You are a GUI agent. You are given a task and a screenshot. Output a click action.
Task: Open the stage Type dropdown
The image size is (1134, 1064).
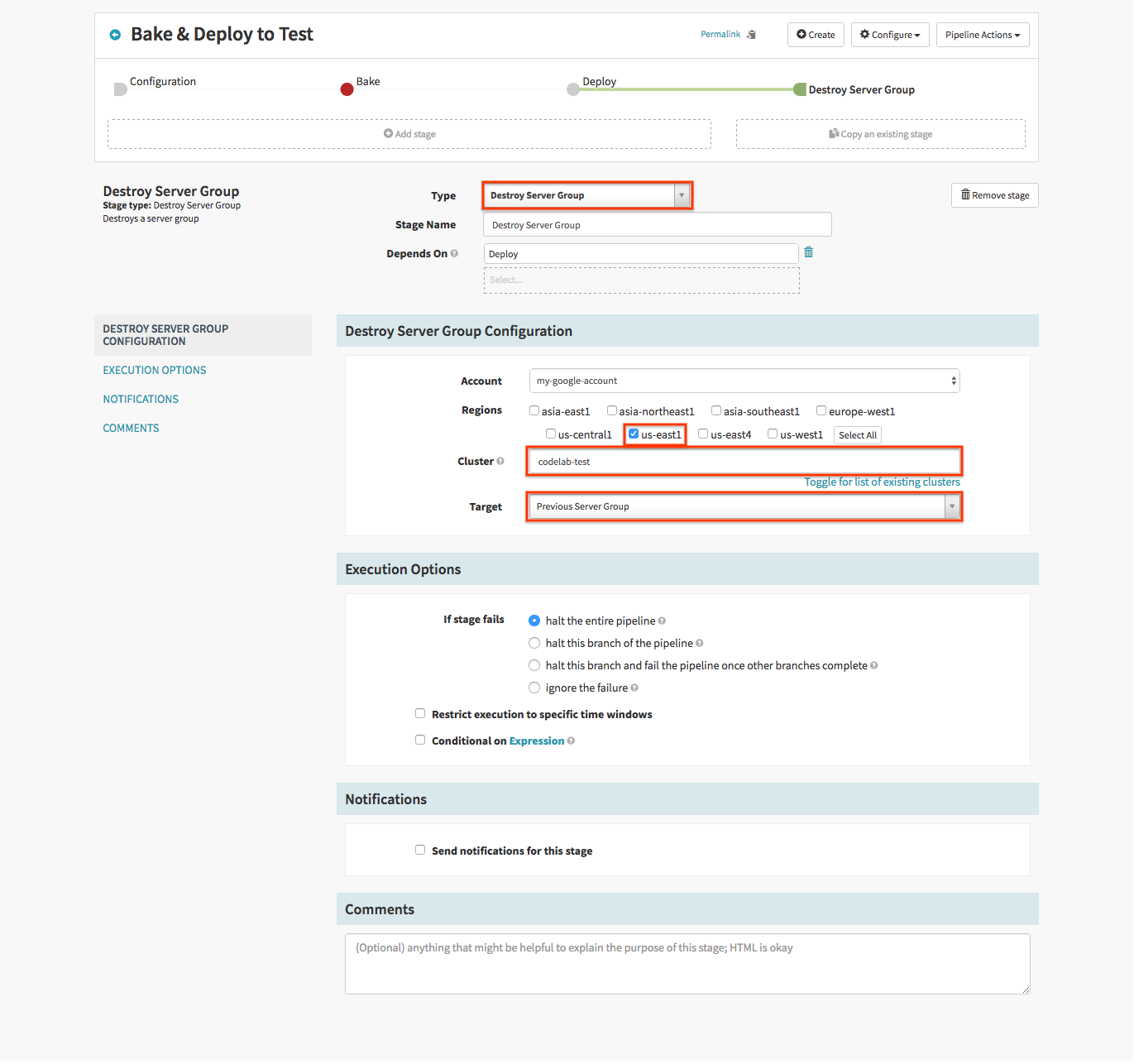point(587,195)
